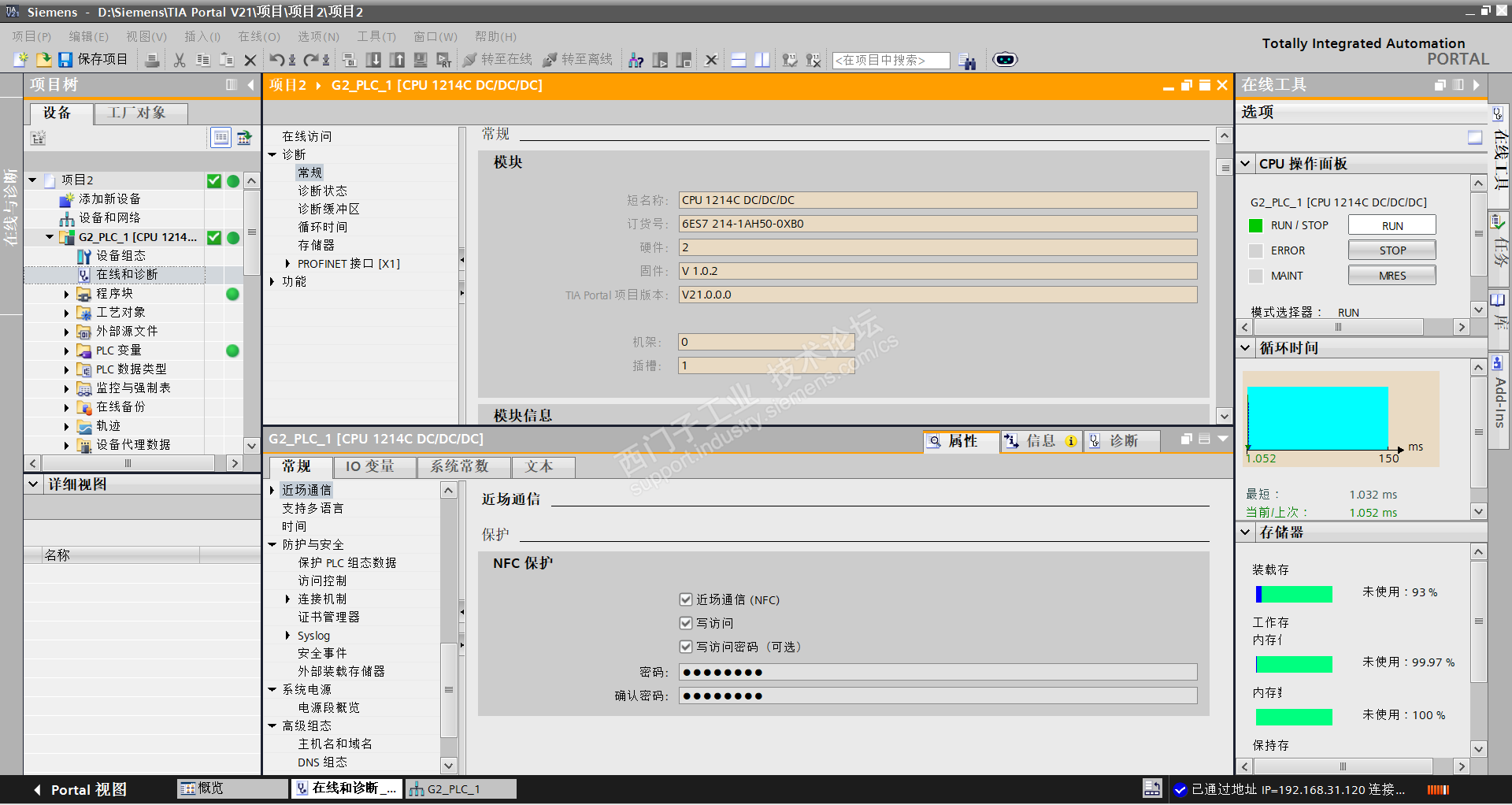Click the upload from device icon
1512x805 pixels.
pyautogui.click(x=398, y=60)
